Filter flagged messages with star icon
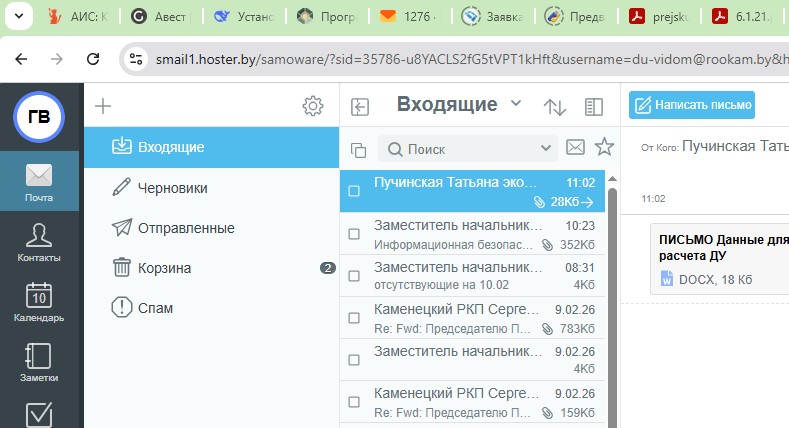Viewport: 789px width, 428px height. 604,148
